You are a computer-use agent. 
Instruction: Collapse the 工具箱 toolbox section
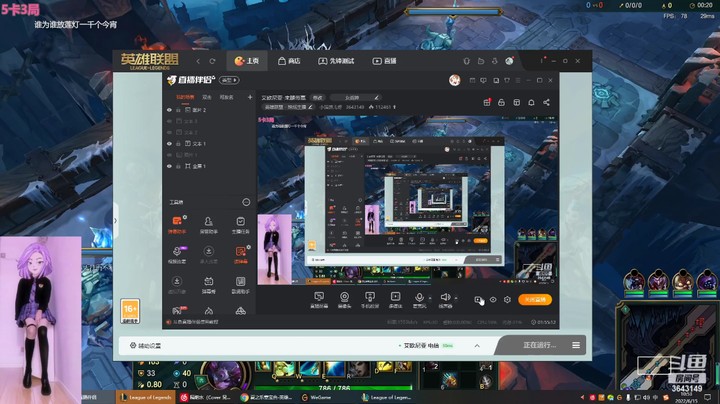pos(246,202)
